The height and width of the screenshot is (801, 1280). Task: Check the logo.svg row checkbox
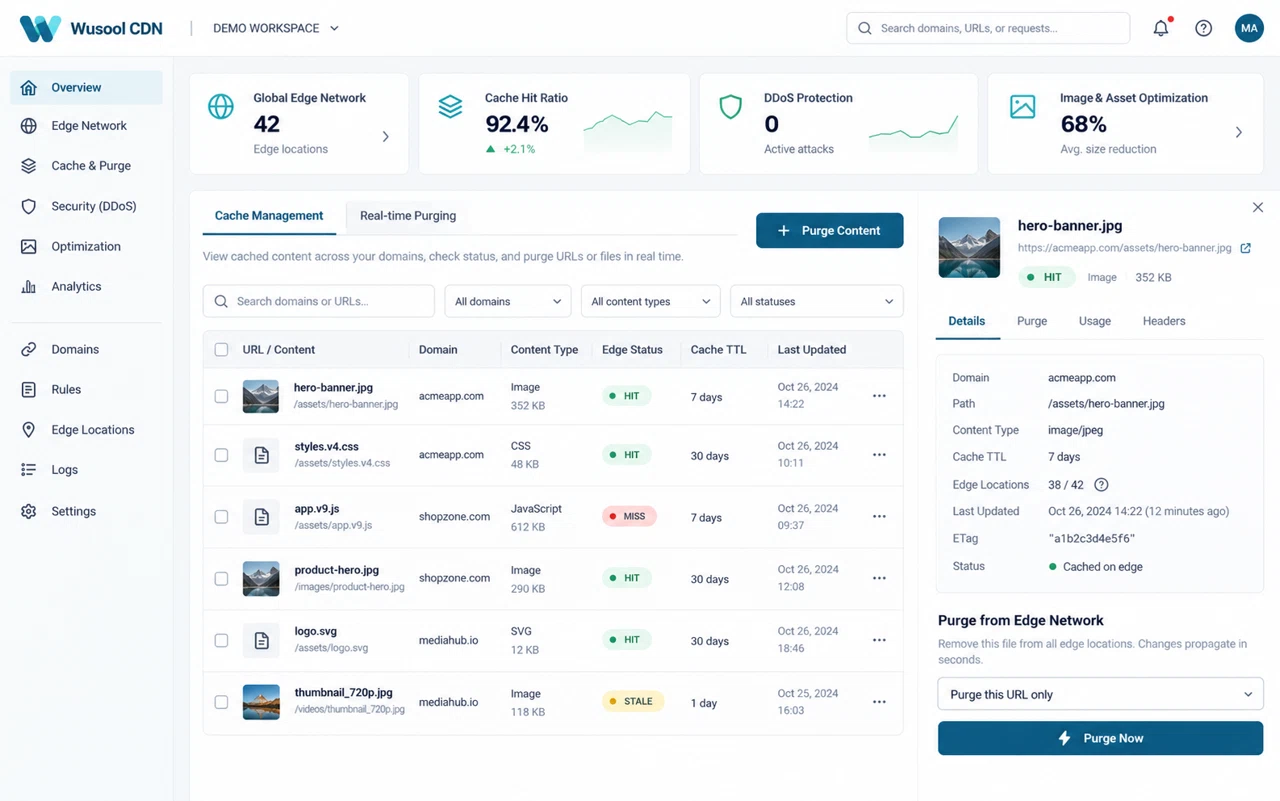pos(221,640)
